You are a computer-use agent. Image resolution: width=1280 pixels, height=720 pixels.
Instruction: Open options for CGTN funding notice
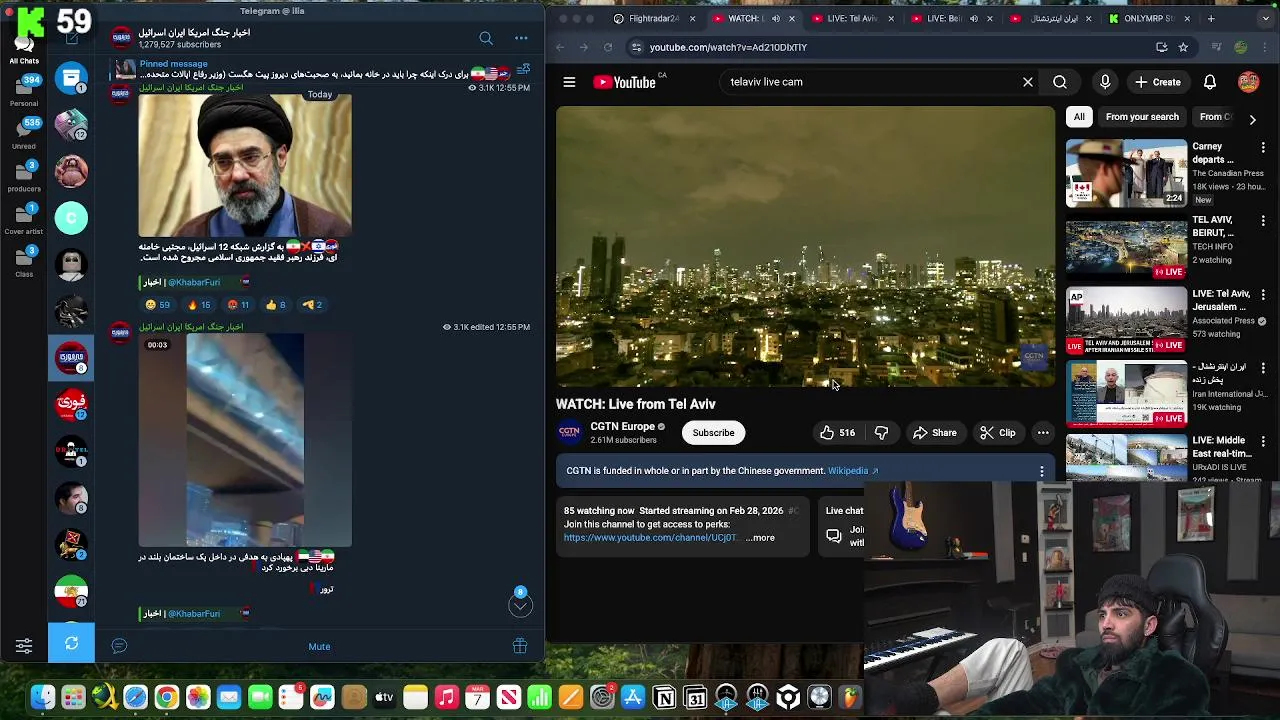[1042, 471]
